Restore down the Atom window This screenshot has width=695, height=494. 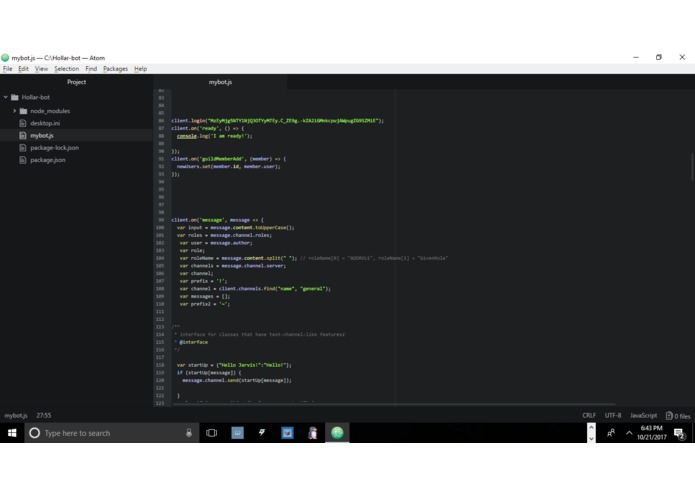tap(659, 57)
